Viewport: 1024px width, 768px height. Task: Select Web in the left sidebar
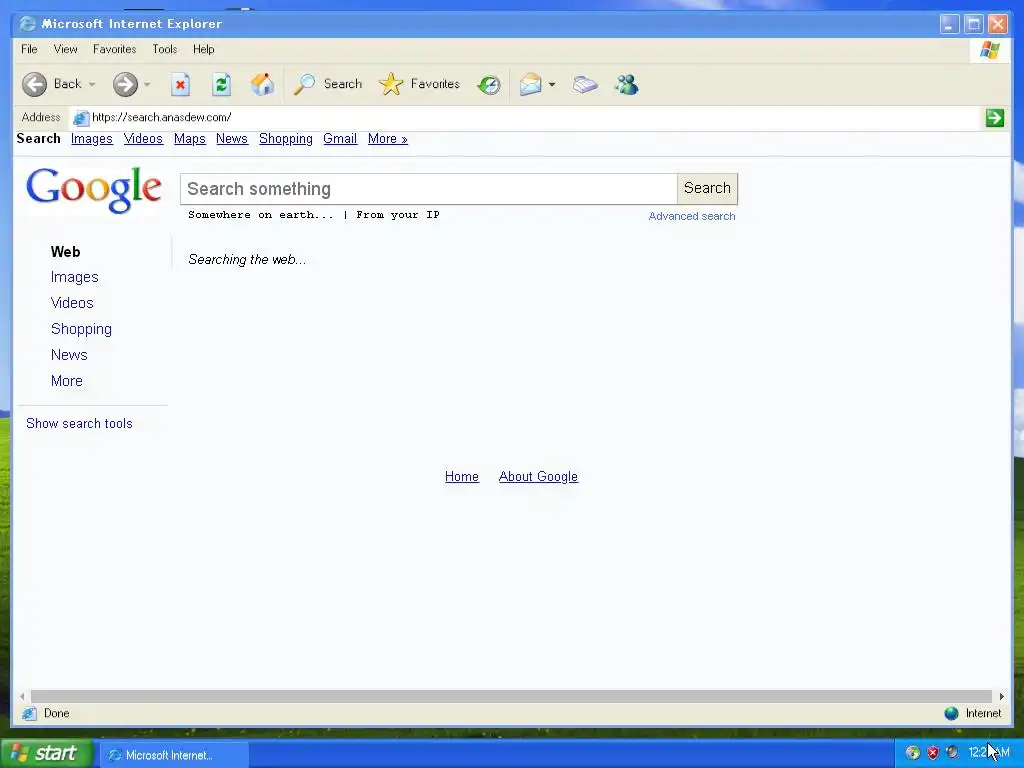(65, 252)
